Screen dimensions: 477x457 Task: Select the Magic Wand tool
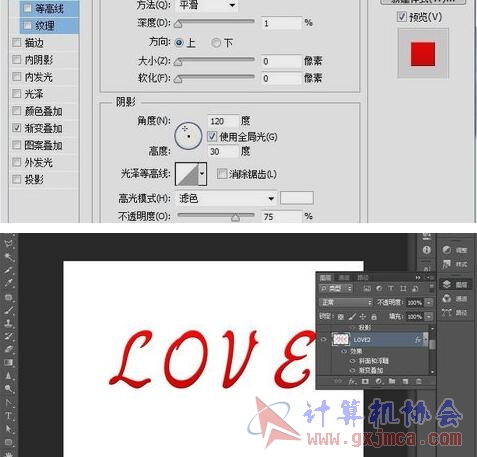tap(9, 257)
